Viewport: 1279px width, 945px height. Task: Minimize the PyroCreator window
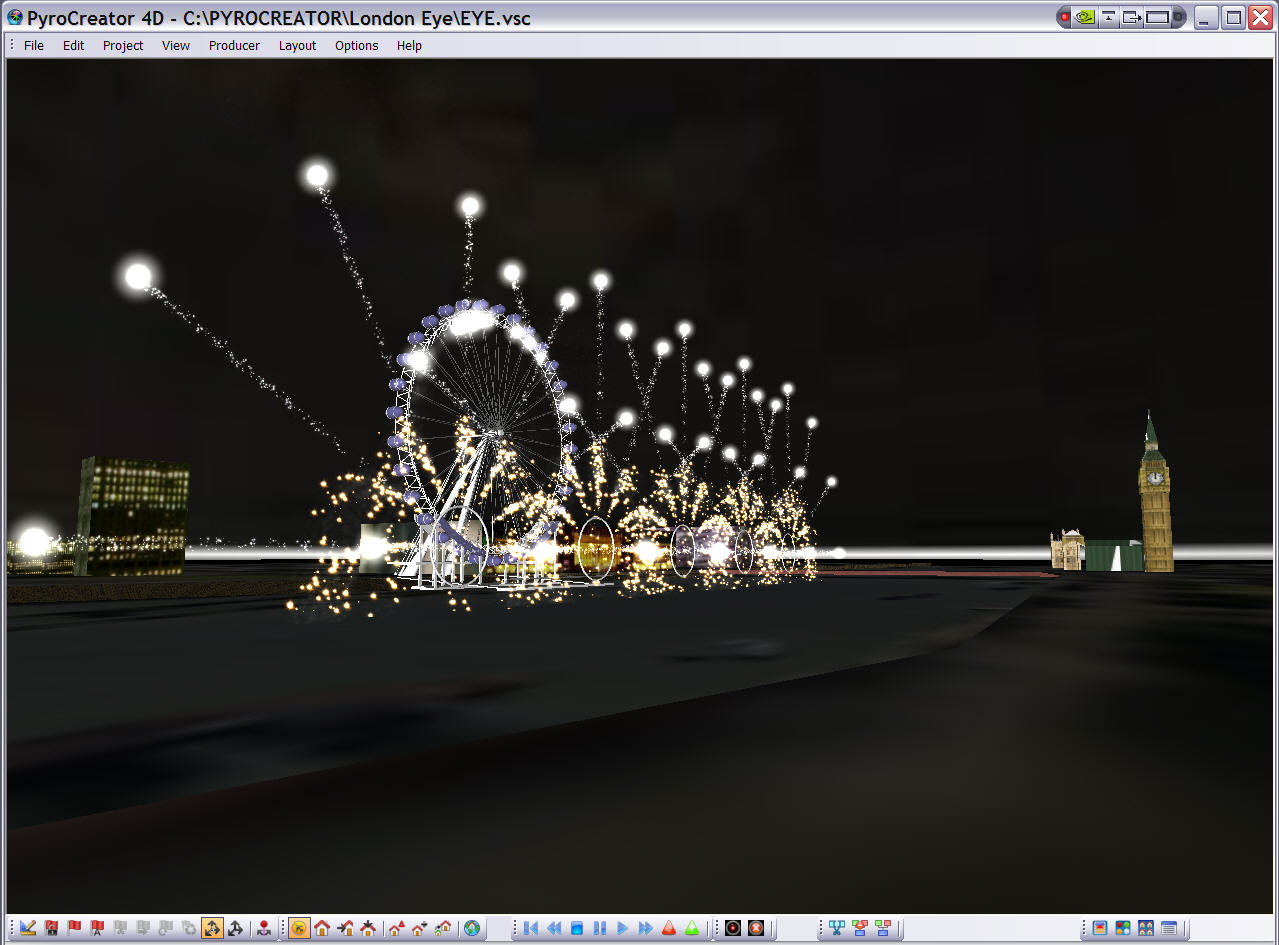(1208, 17)
